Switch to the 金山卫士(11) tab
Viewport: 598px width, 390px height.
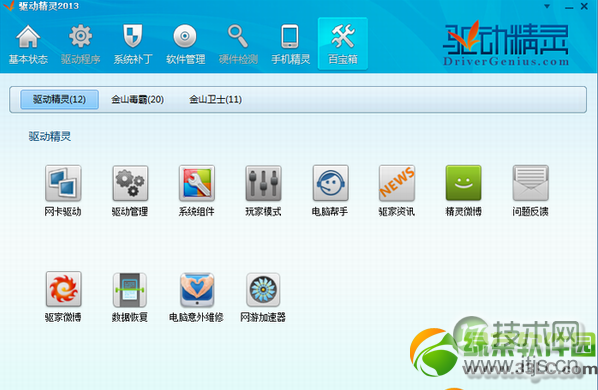coord(215,100)
